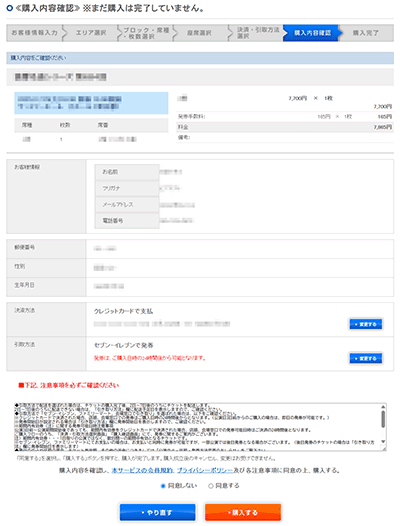Click the notes box scrollbar thumb

click(383, 419)
